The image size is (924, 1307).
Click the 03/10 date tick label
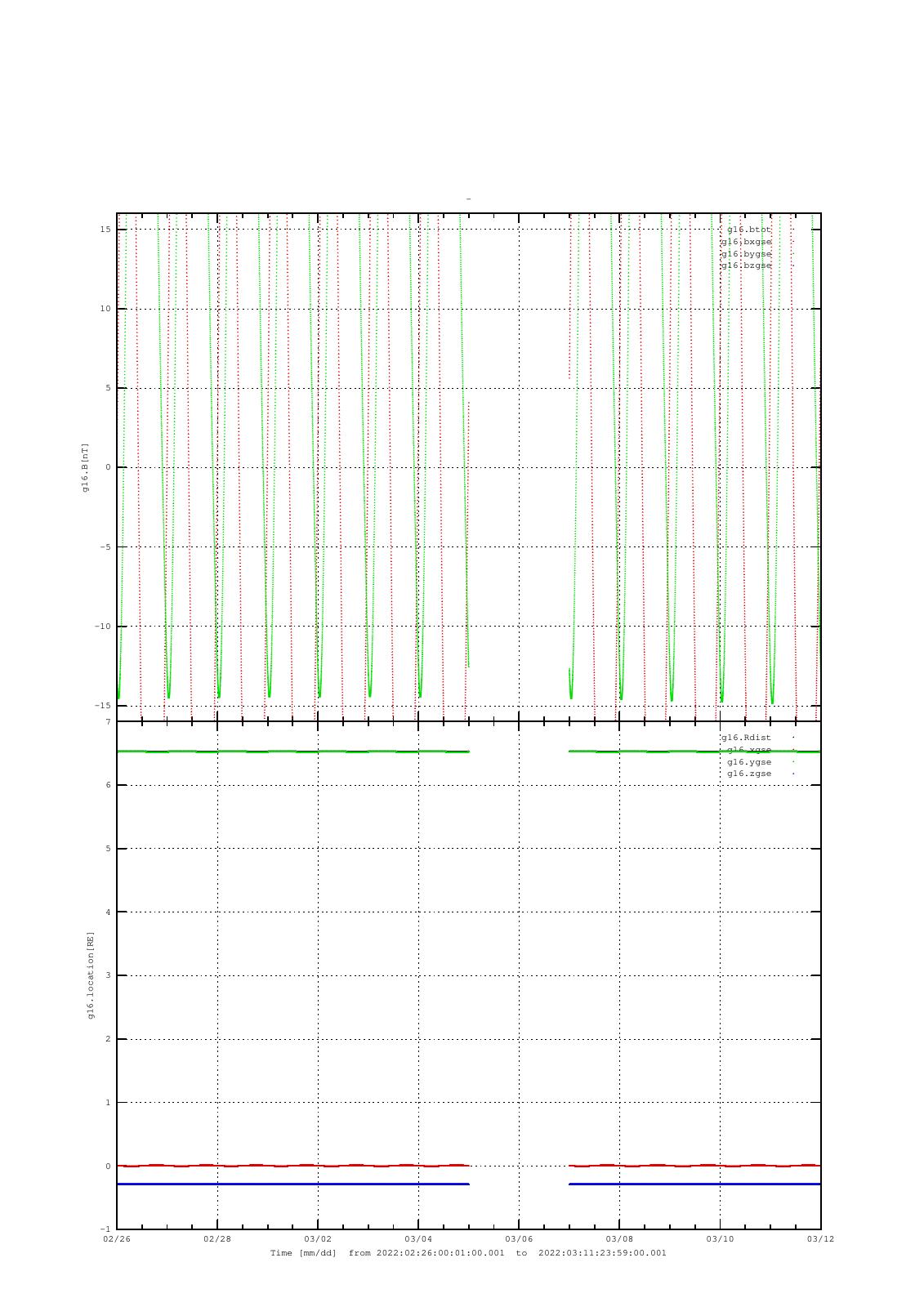click(720, 1239)
